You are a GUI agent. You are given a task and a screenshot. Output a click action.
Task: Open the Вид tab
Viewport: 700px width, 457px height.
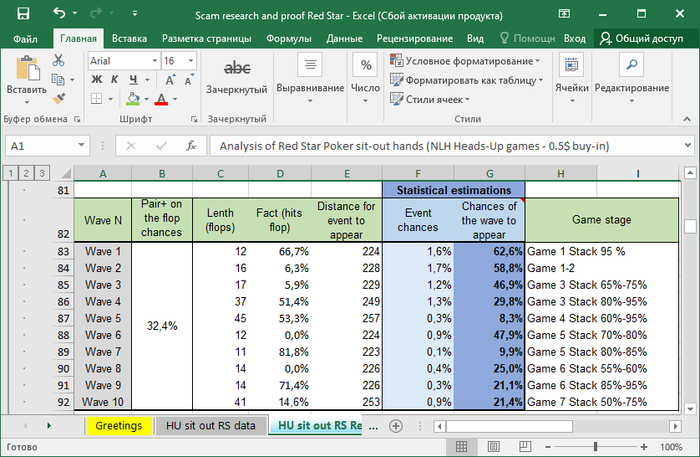point(475,39)
